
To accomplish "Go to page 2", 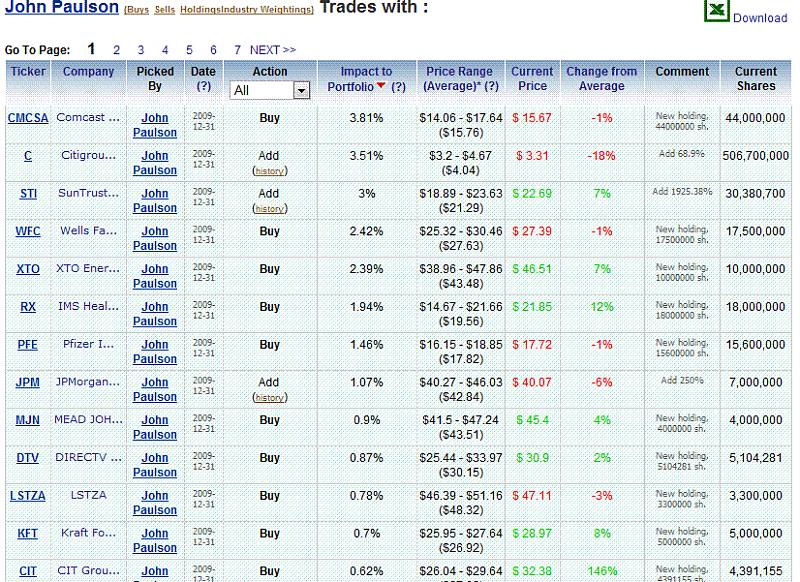I will (x=116, y=50).
